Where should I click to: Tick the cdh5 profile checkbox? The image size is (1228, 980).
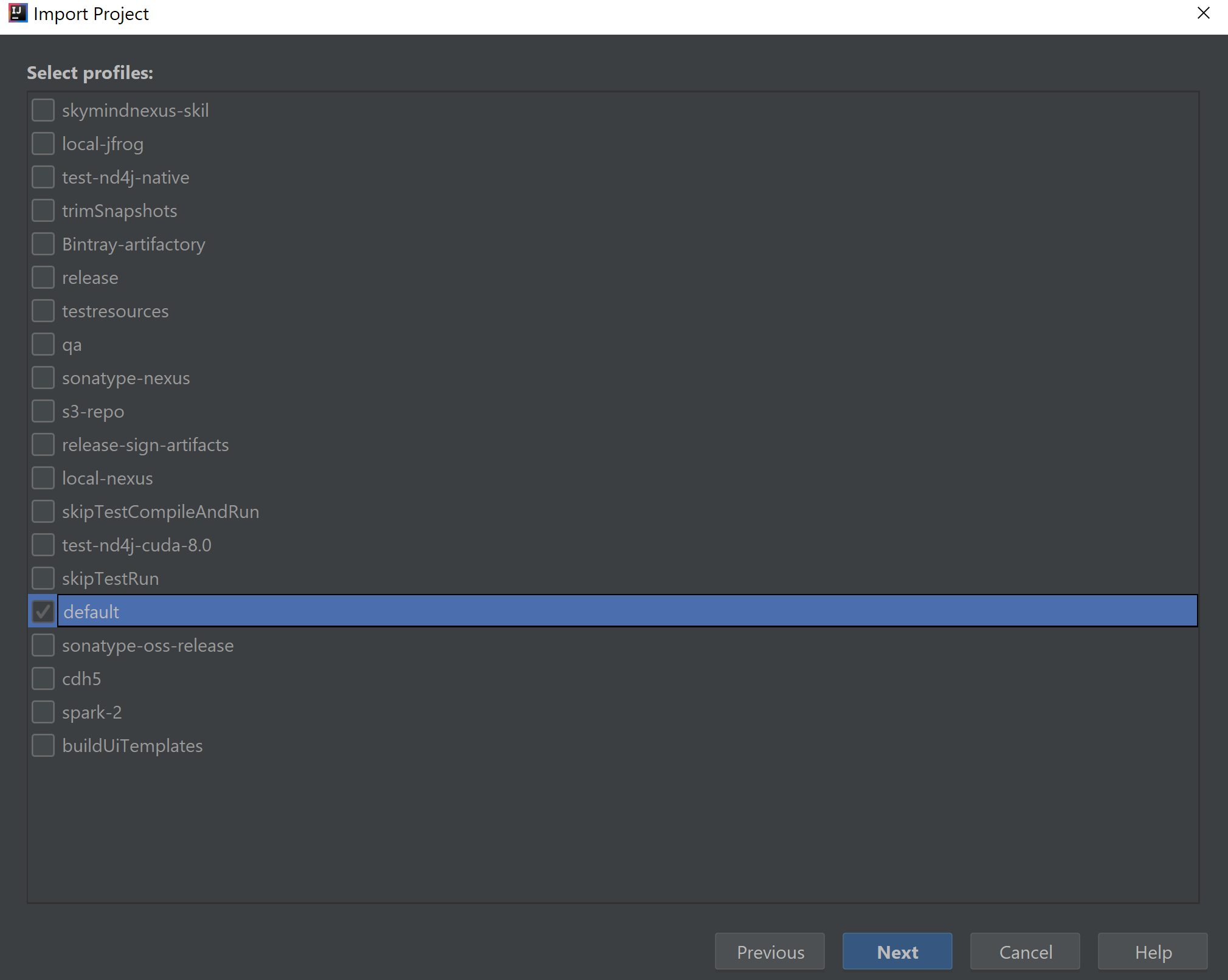(43, 678)
